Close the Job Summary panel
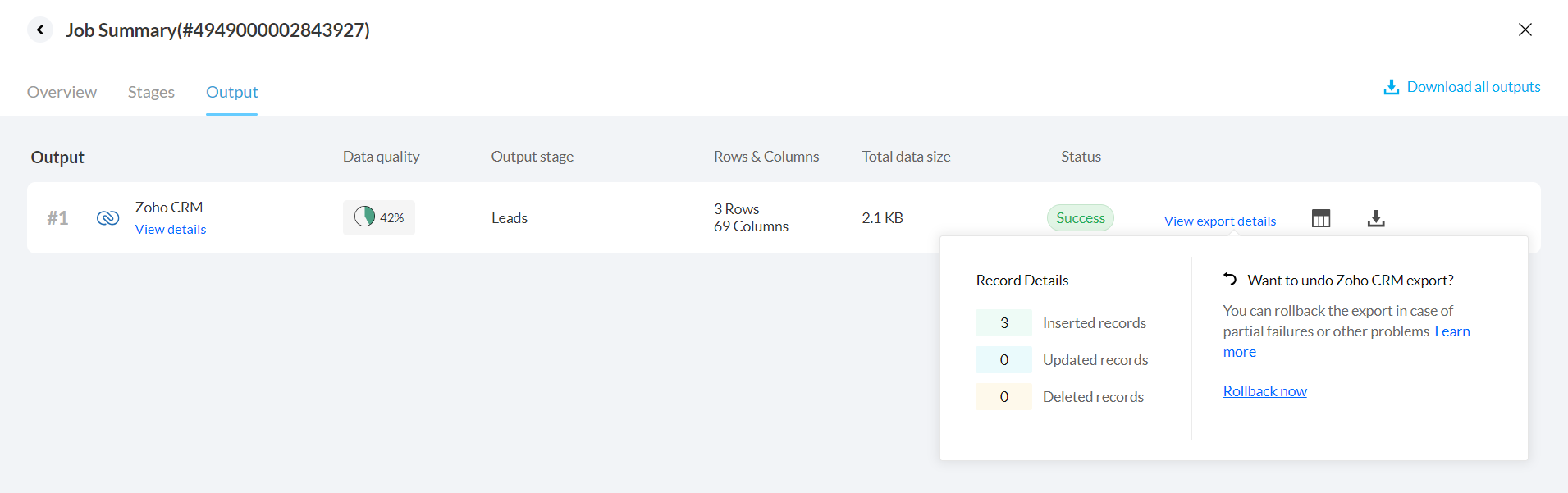The image size is (1568, 493). pyautogui.click(x=1525, y=30)
